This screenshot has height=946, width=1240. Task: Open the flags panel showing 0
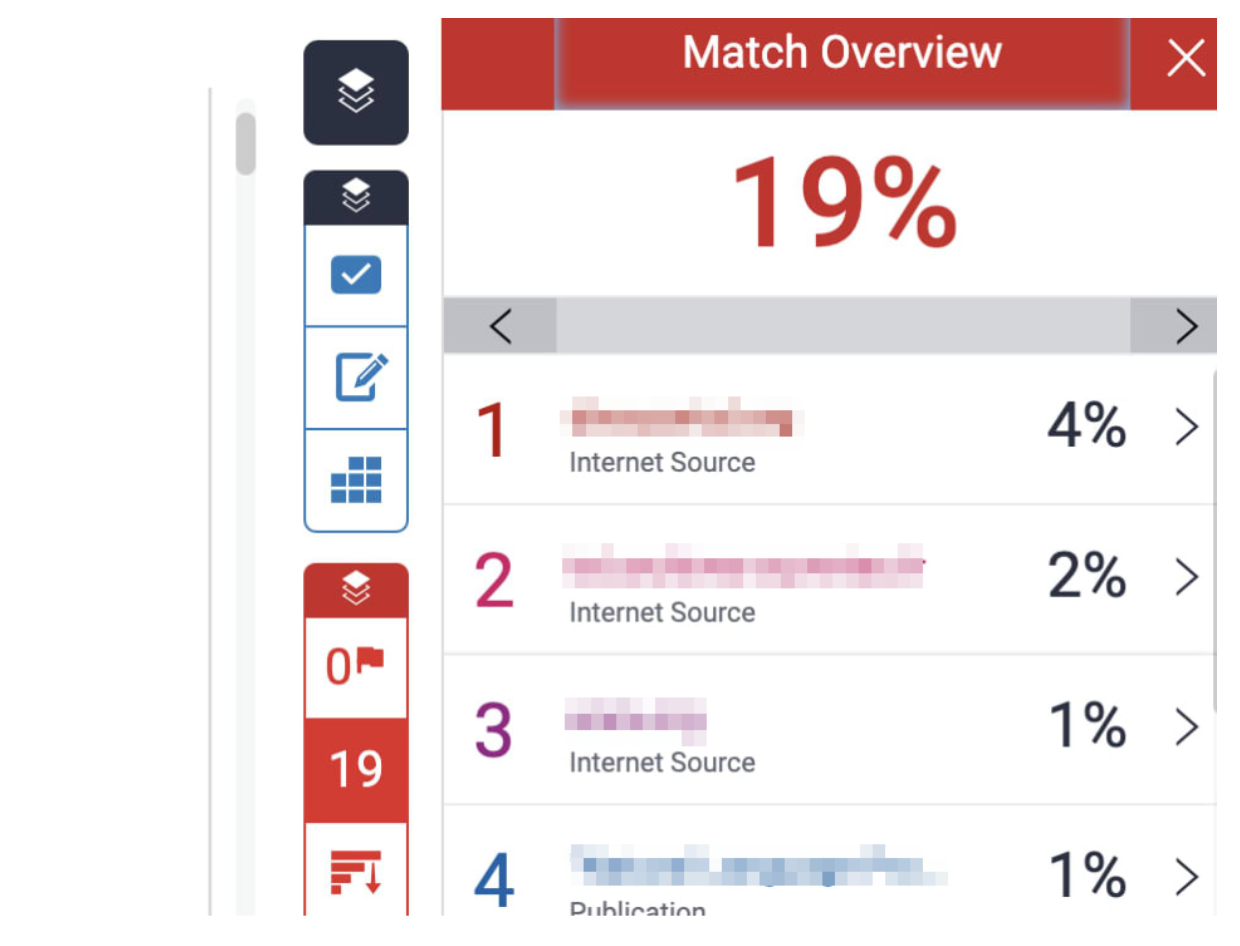[355, 667]
